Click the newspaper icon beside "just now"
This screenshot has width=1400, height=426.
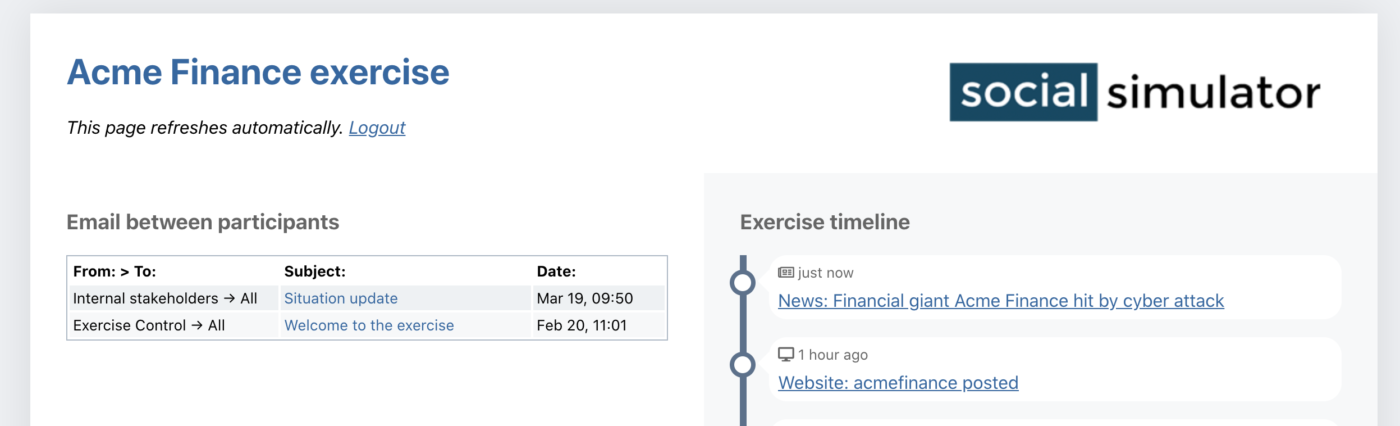coord(786,273)
